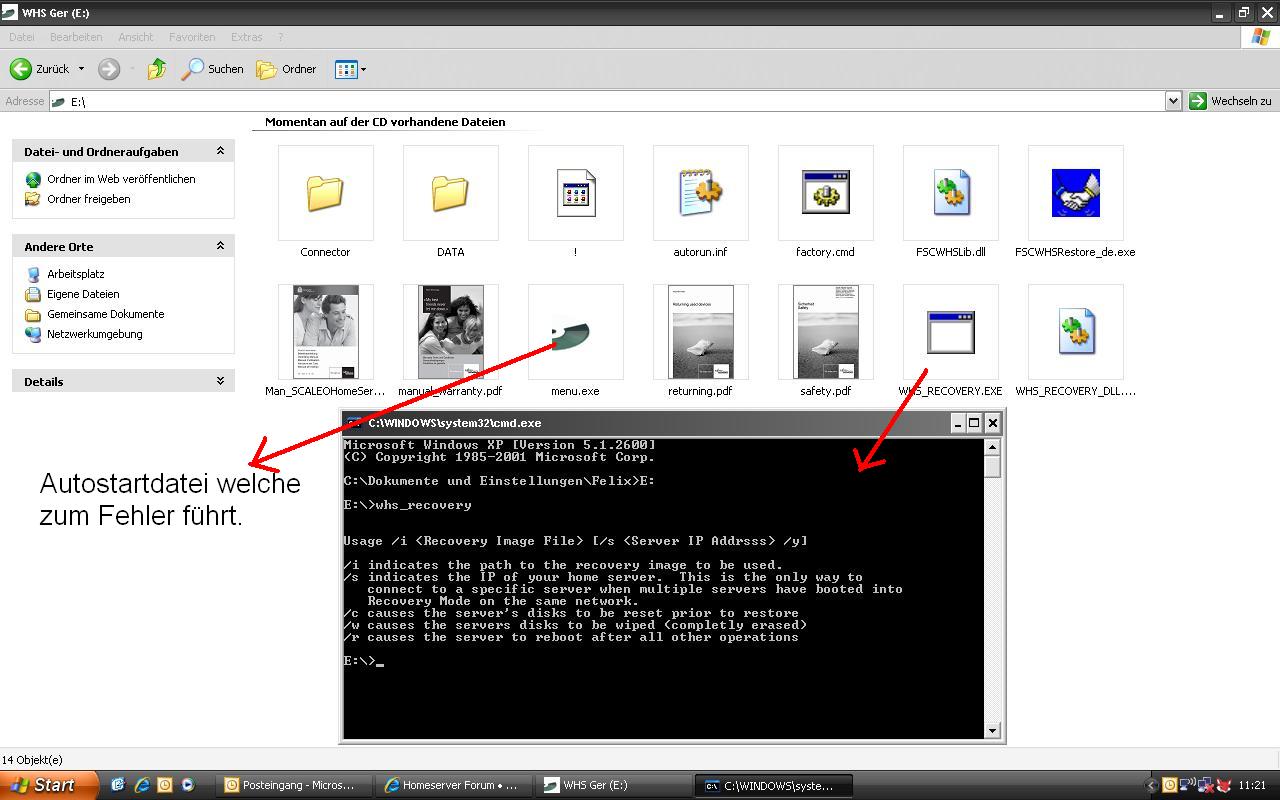Viewport: 1280px width, 800px height.
Task: Switch to WHS Ger (E:) taskbar button
Action: pyautogui.click(x=614, y=785)
